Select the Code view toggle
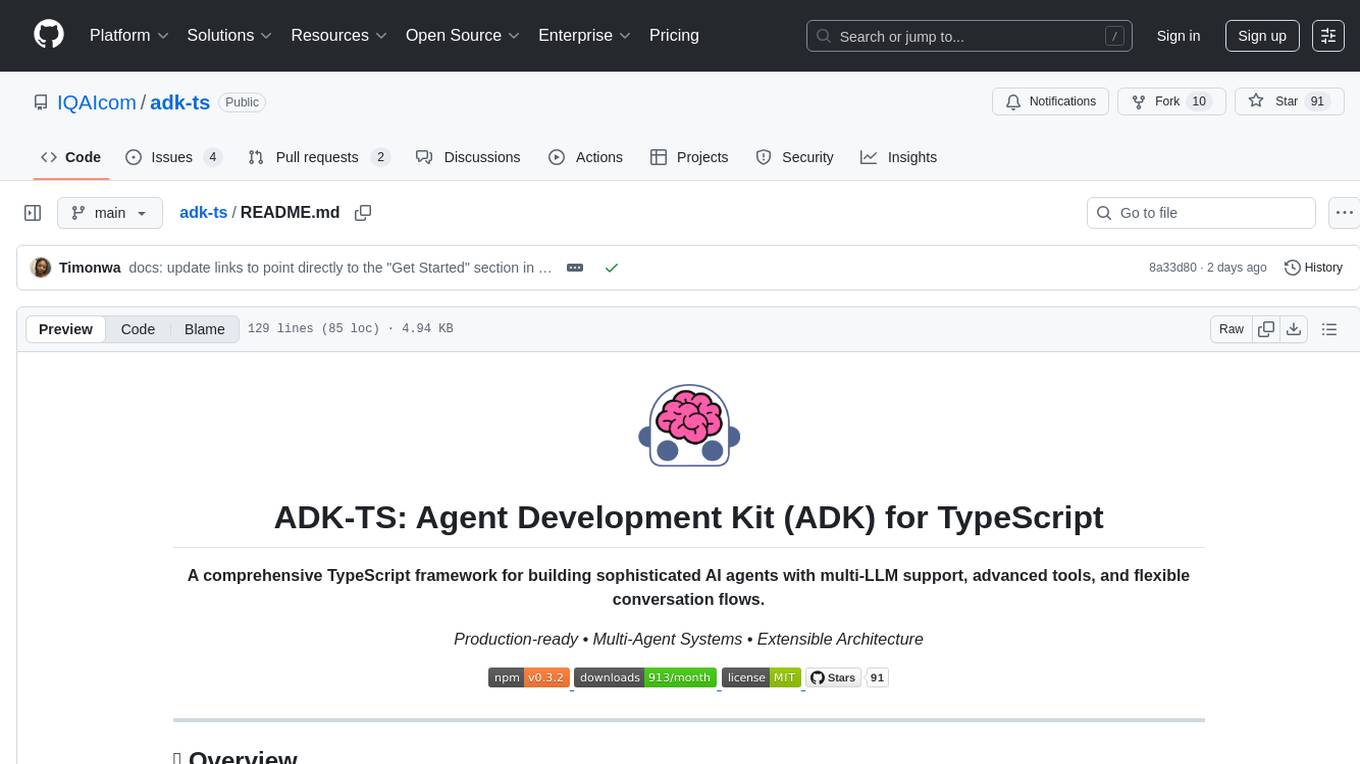The height and width of the screenshot is (764, 1360). pyautogui.click(x=138, y=329)
